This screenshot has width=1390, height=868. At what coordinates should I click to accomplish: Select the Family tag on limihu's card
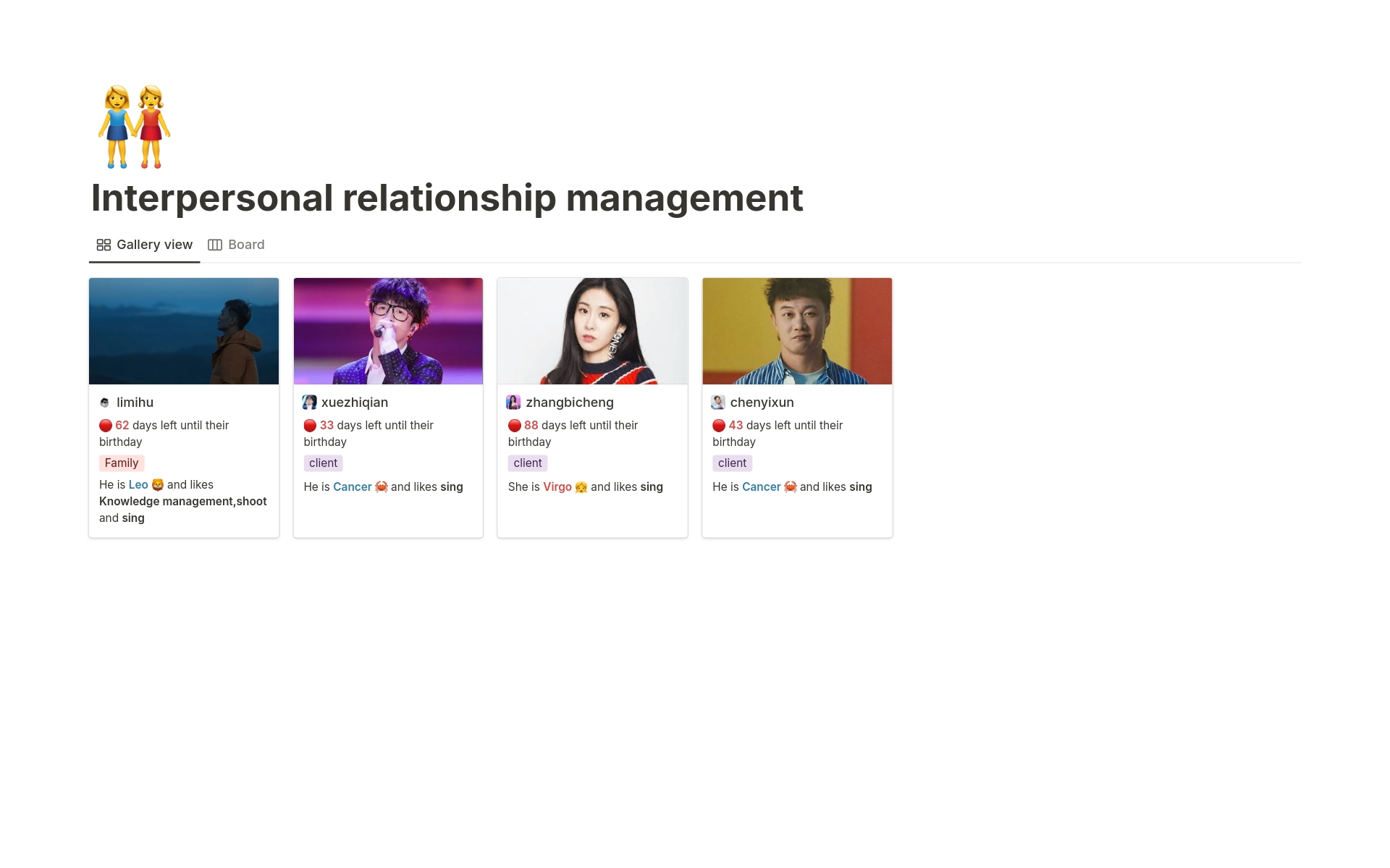click(x=121, y=463)
